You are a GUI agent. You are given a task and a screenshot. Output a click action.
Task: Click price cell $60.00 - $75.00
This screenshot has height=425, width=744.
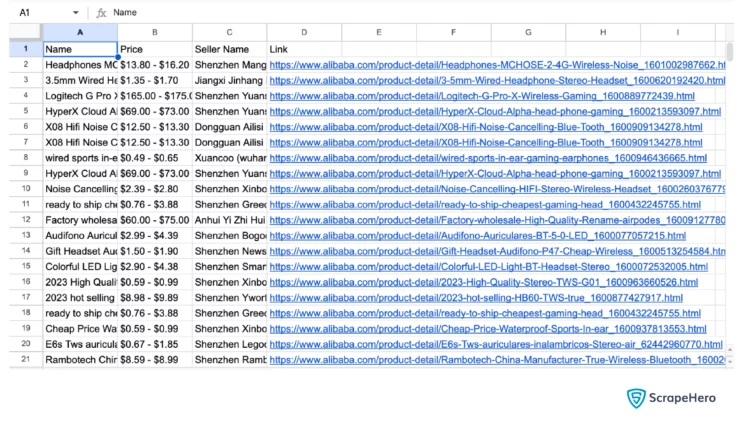pyautogui.click(x=155, y=220)
